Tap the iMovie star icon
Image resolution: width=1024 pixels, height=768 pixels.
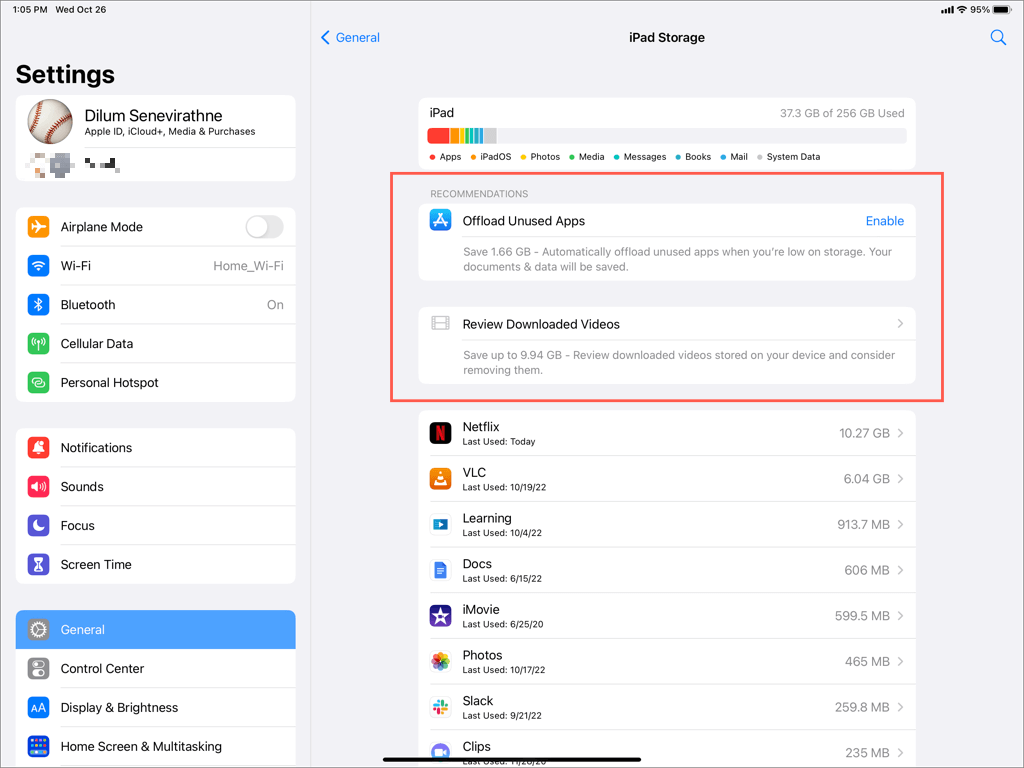pyautogui.click(x=440, y=616)
